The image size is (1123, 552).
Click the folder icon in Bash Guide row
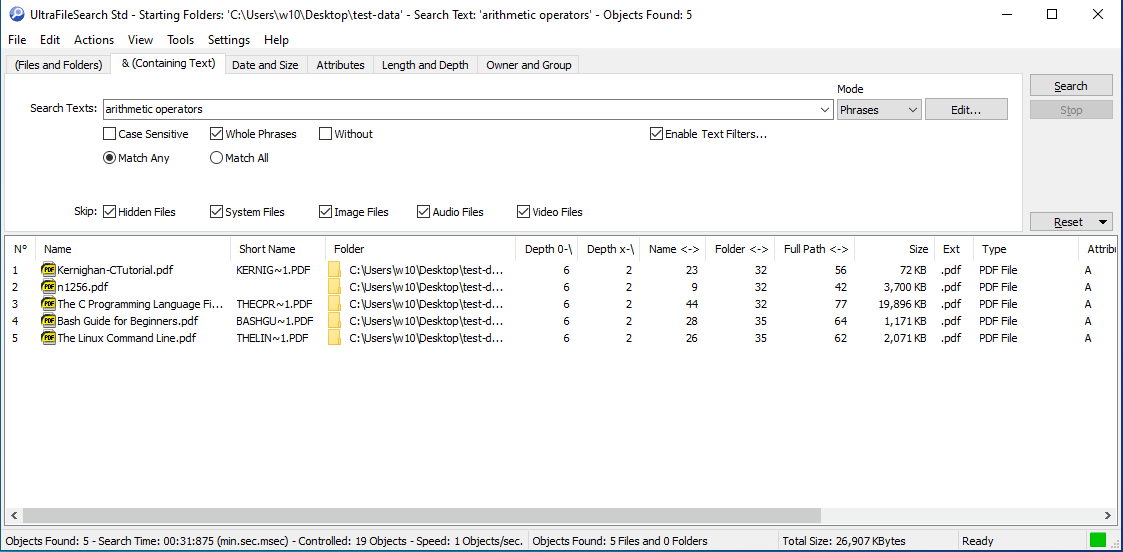click(334, 321)
